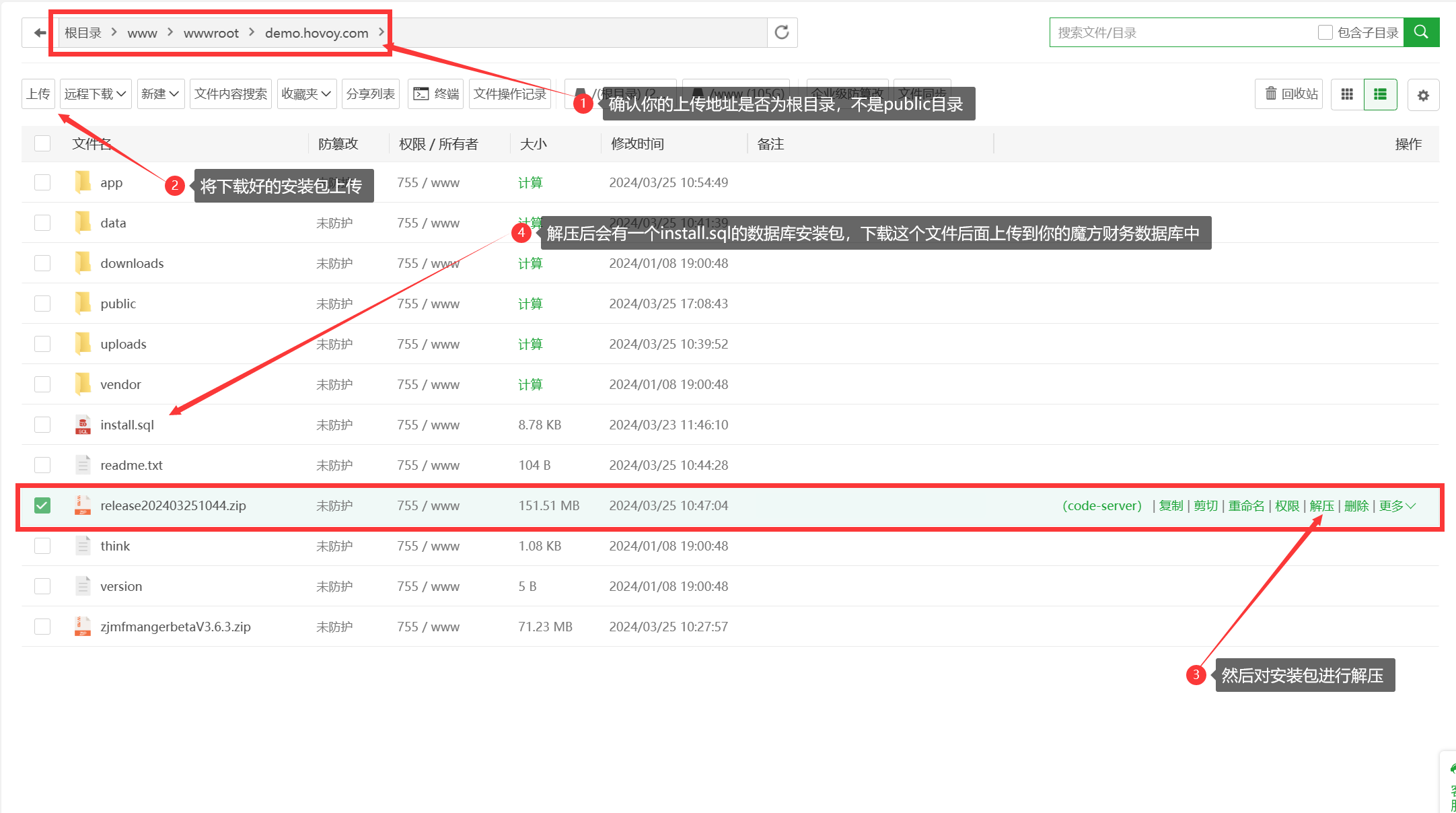Refresh the directory listing
1456x813 pixels.
click(782, 32)
